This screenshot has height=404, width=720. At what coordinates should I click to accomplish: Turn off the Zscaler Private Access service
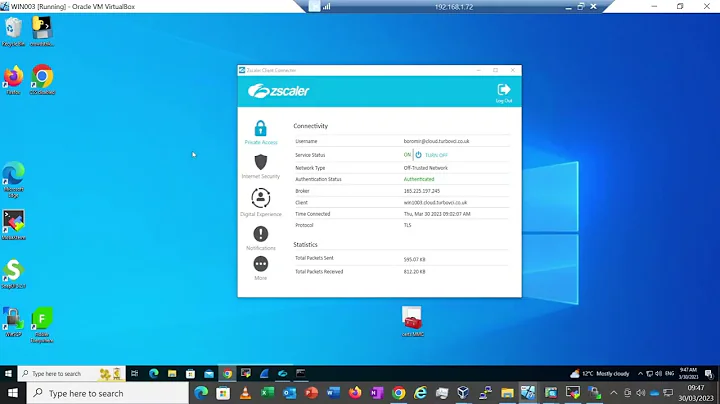[x=432, y=155]
